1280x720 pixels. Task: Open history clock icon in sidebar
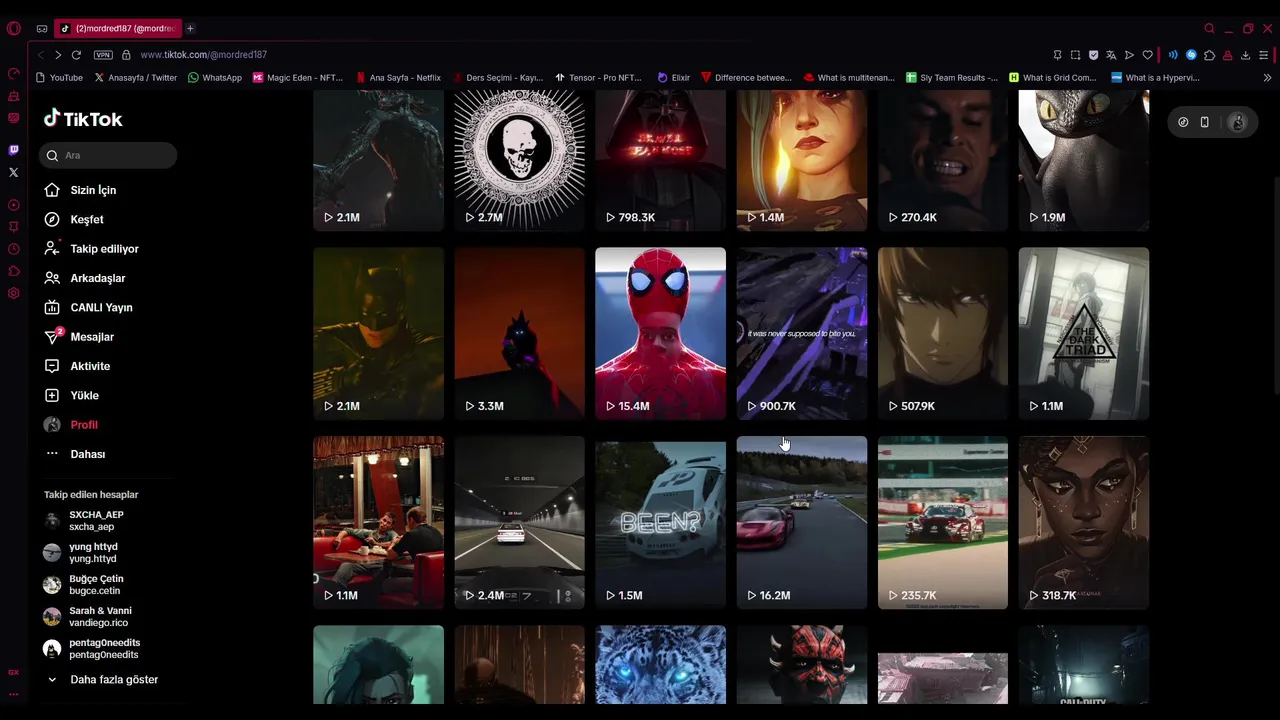(13, 249)
